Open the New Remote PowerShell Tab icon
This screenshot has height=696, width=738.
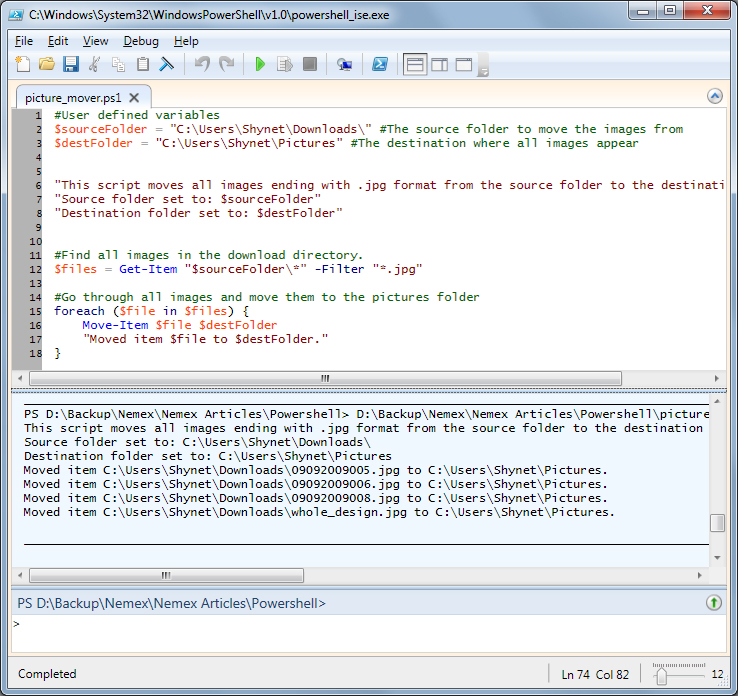click(344, 65)
